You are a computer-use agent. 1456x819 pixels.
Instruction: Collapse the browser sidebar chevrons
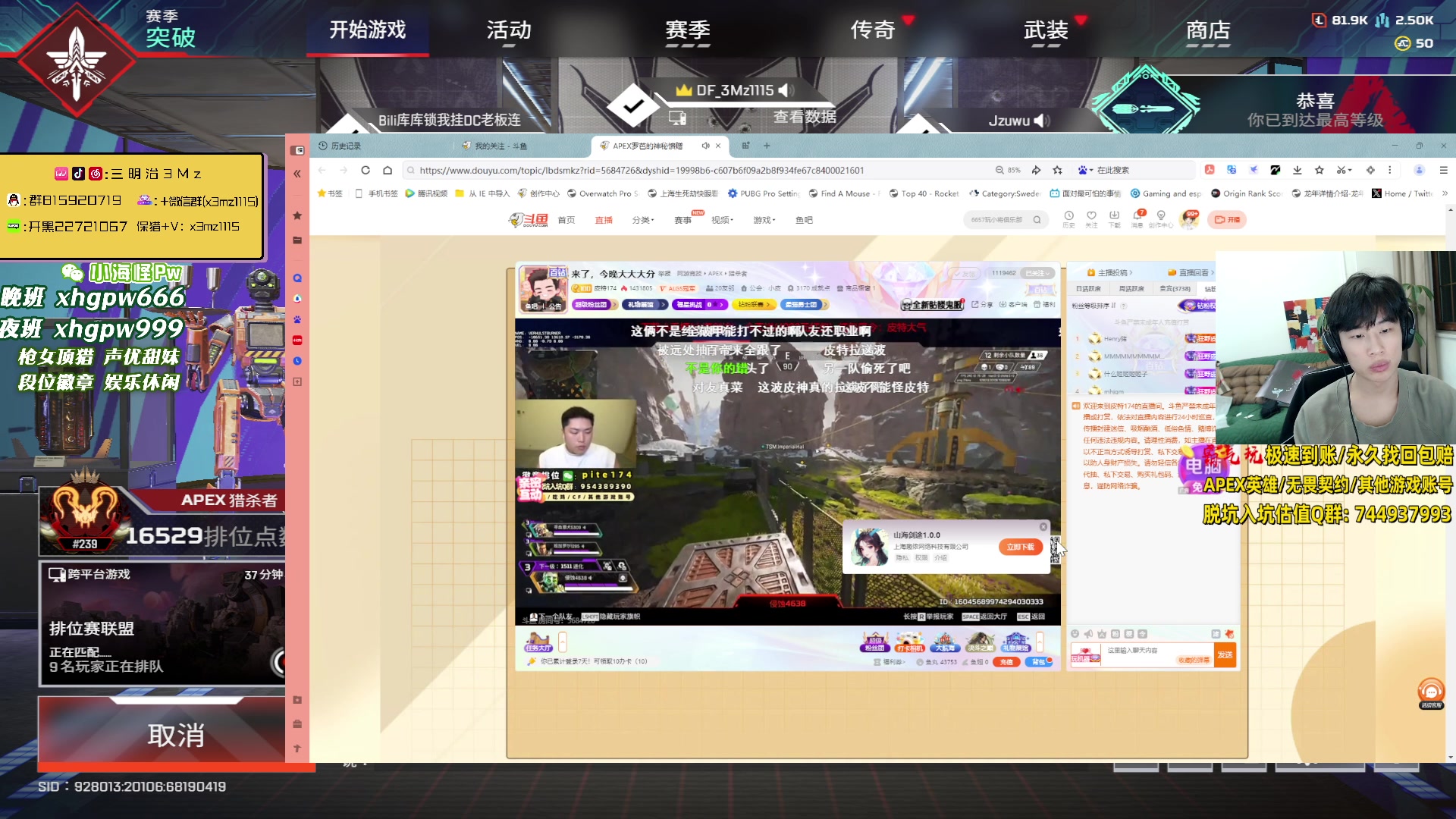297,174
